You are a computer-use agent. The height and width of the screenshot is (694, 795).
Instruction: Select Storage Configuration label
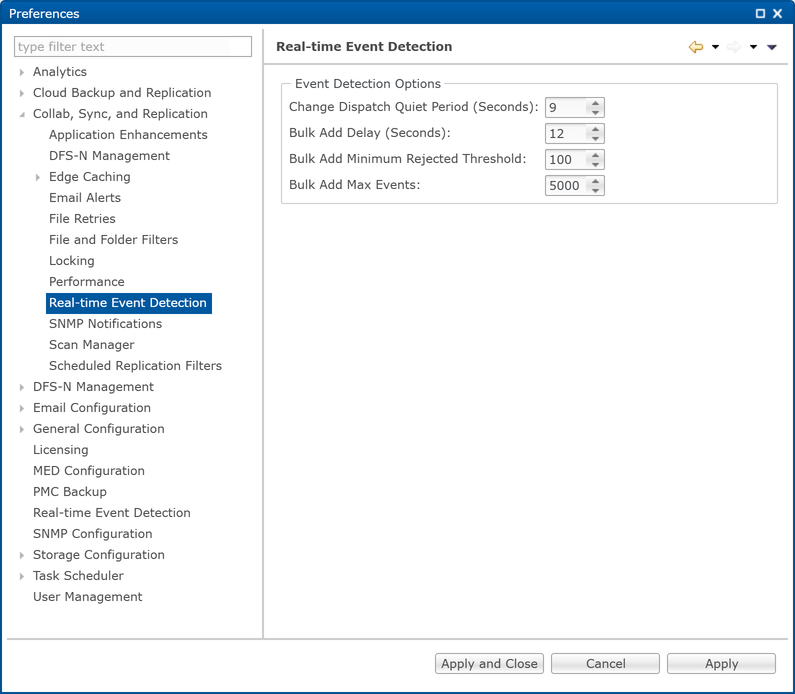[x=99, y=555]
